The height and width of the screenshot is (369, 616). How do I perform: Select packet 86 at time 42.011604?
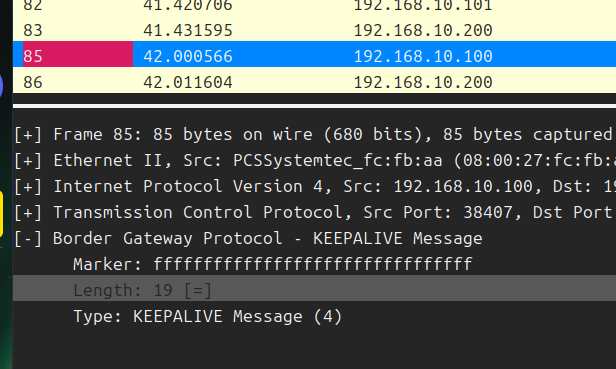(314, 82)
